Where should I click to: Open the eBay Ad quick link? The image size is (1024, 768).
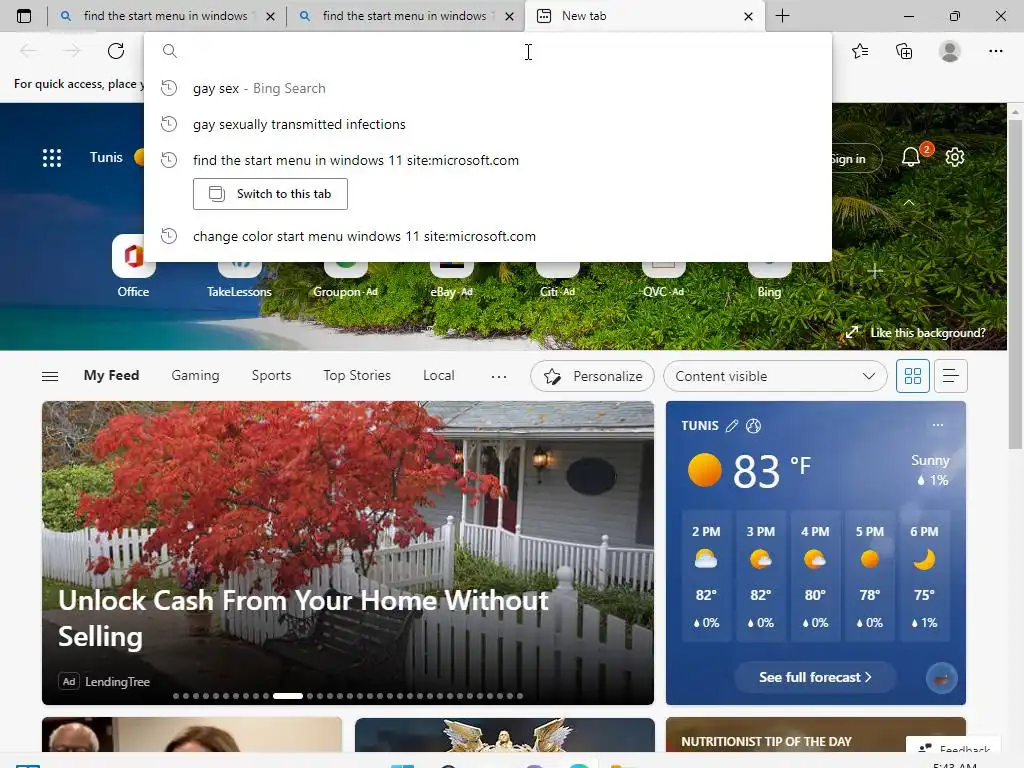point(451,278)
